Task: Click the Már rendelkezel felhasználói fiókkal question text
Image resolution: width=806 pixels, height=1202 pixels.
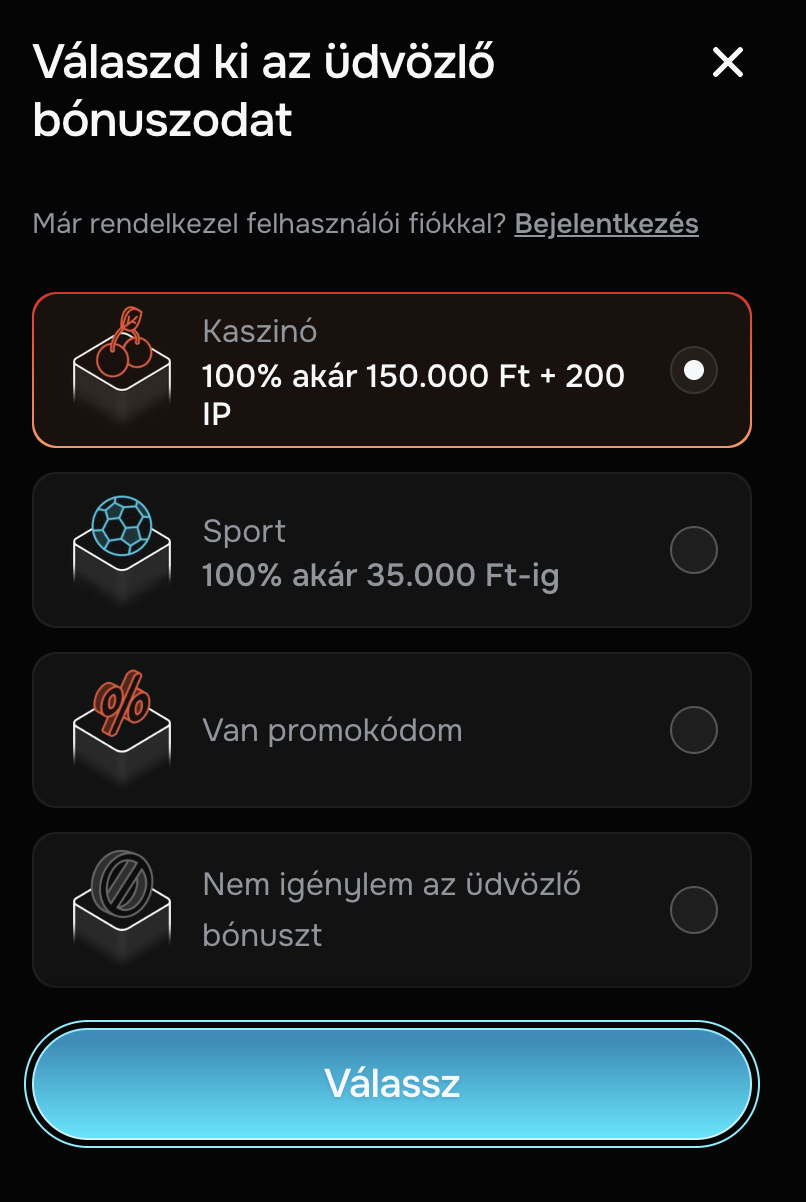Action: coord(269,223)
